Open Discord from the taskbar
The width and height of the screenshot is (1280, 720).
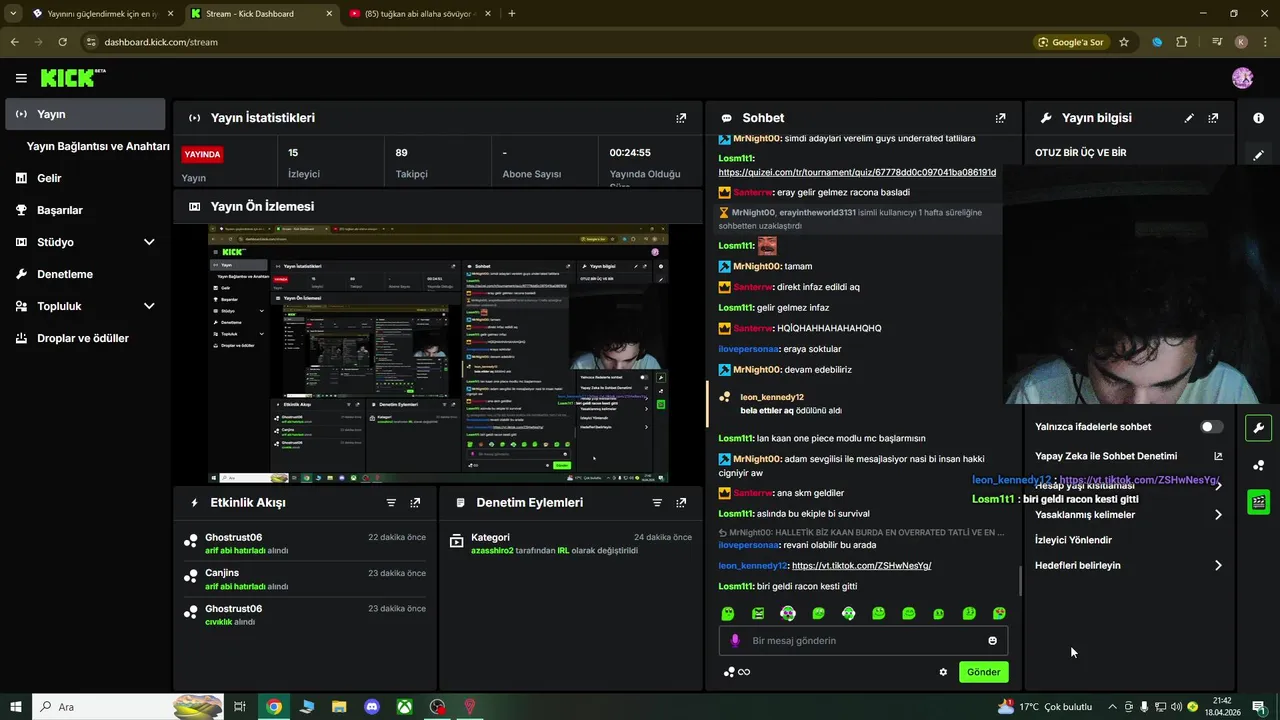click(372, 707)
